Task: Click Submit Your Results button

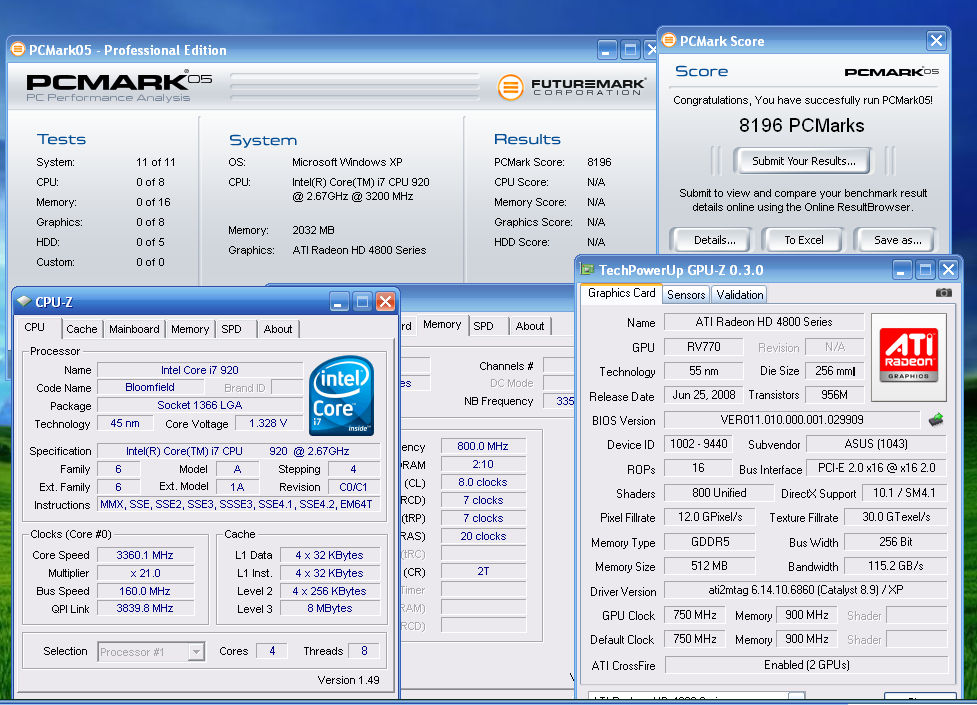Action: pyautogui.click(x=803, y=161)
